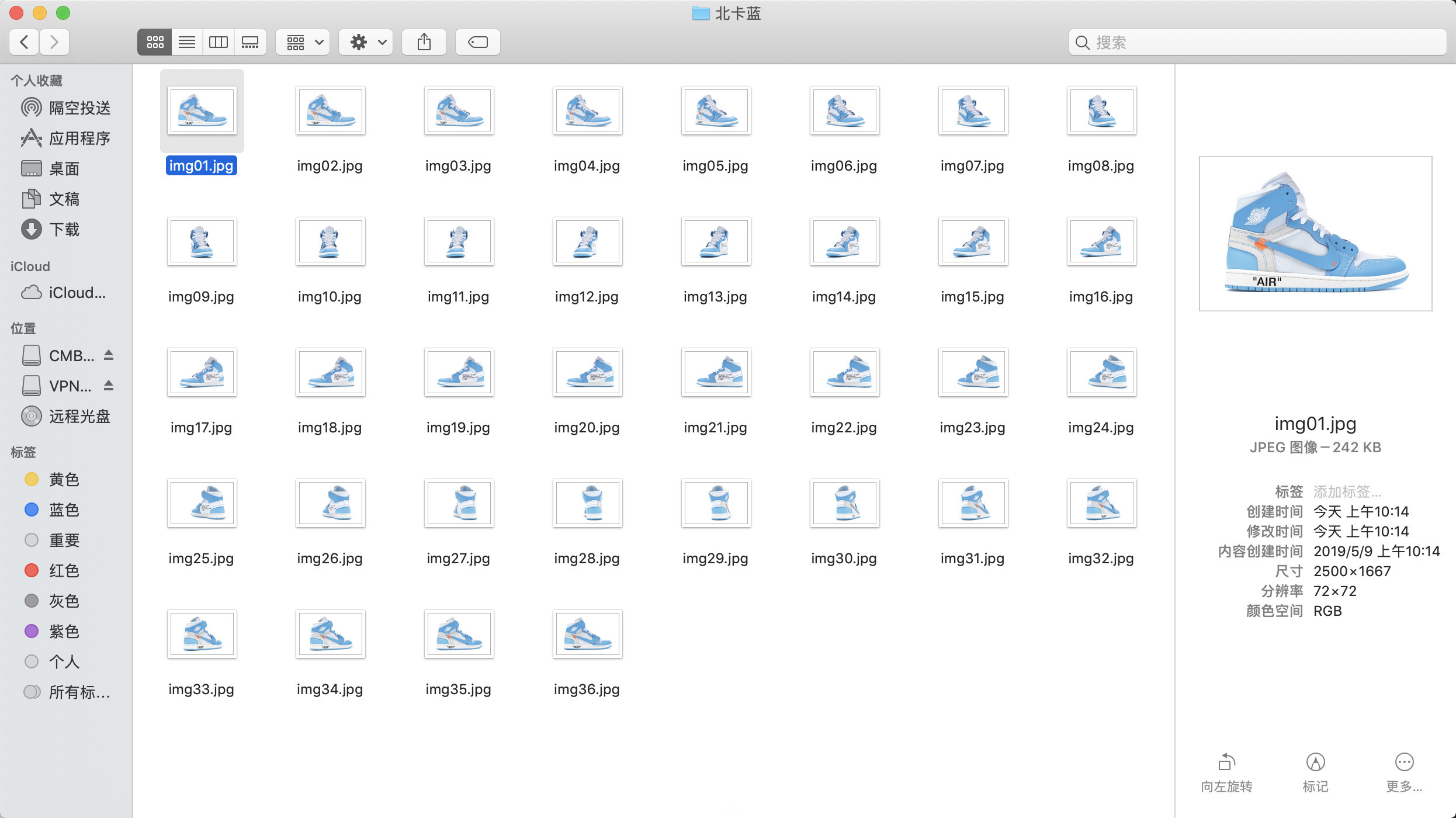Select the img20.jpg thumbnail

coord(588,372)
